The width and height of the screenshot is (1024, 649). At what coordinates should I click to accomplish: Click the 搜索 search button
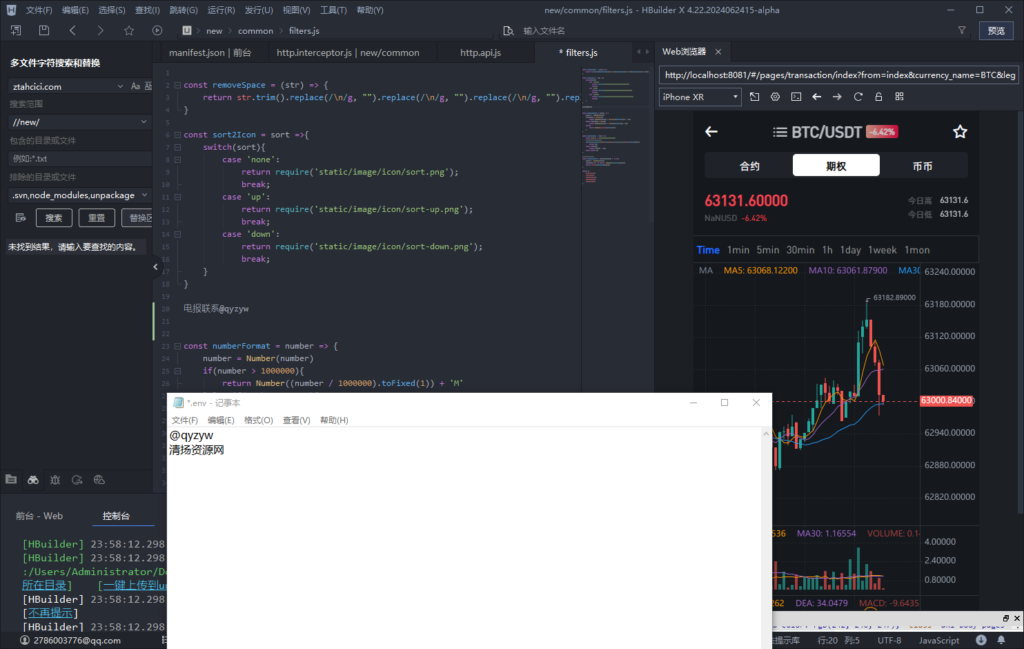54,217
